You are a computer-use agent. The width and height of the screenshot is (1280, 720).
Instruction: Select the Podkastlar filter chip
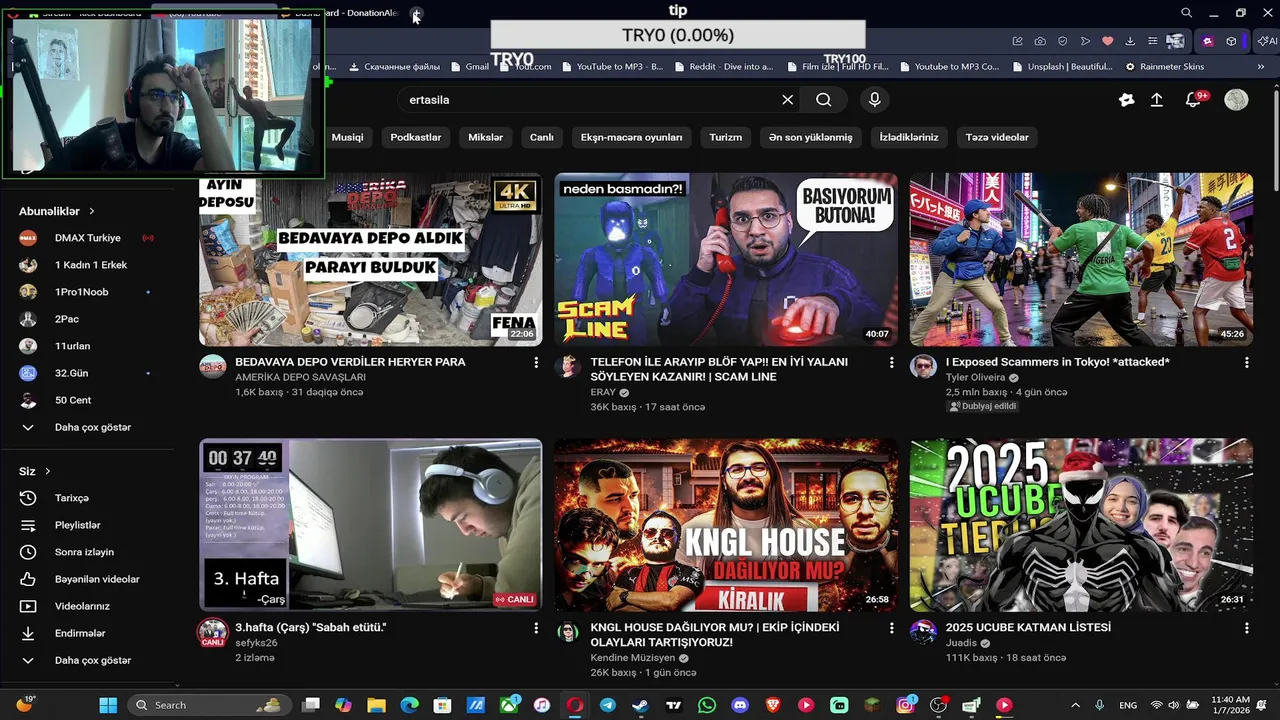coord(415,137)
